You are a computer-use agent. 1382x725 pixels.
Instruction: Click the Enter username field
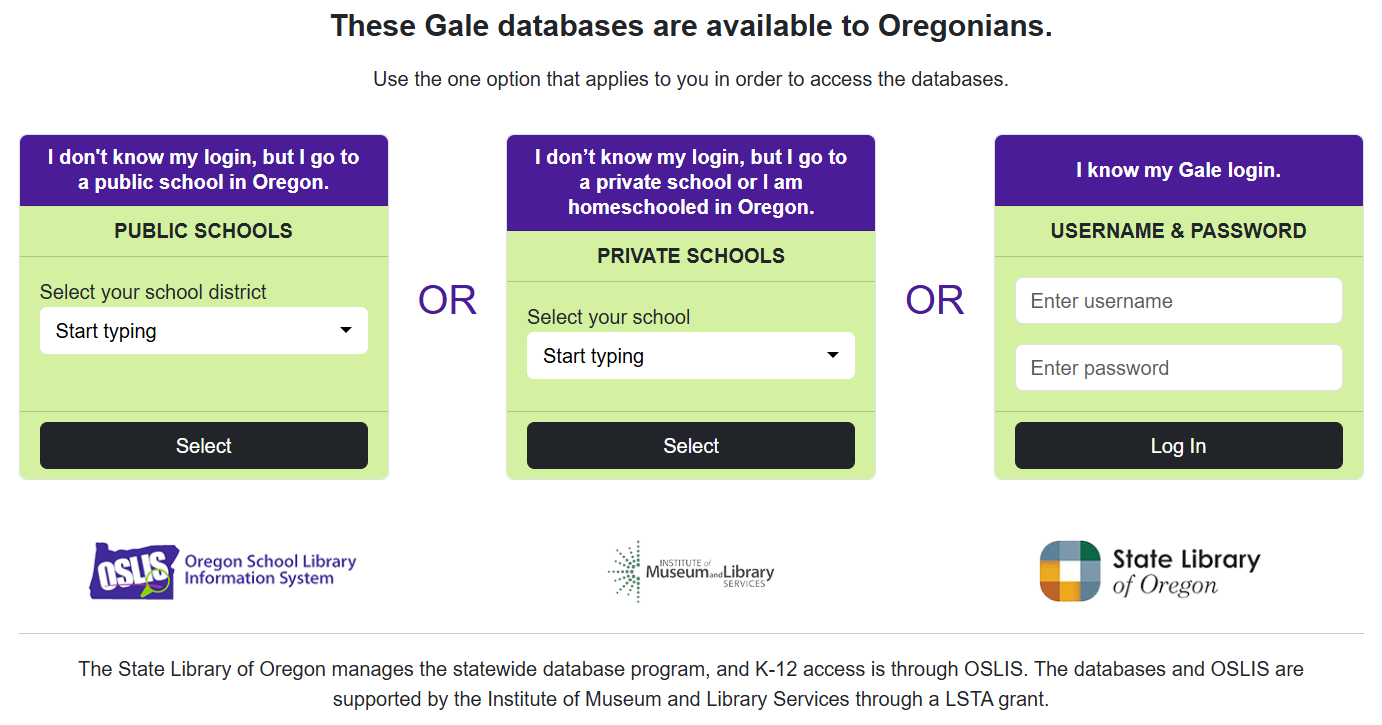click(x=1178, y=300)
